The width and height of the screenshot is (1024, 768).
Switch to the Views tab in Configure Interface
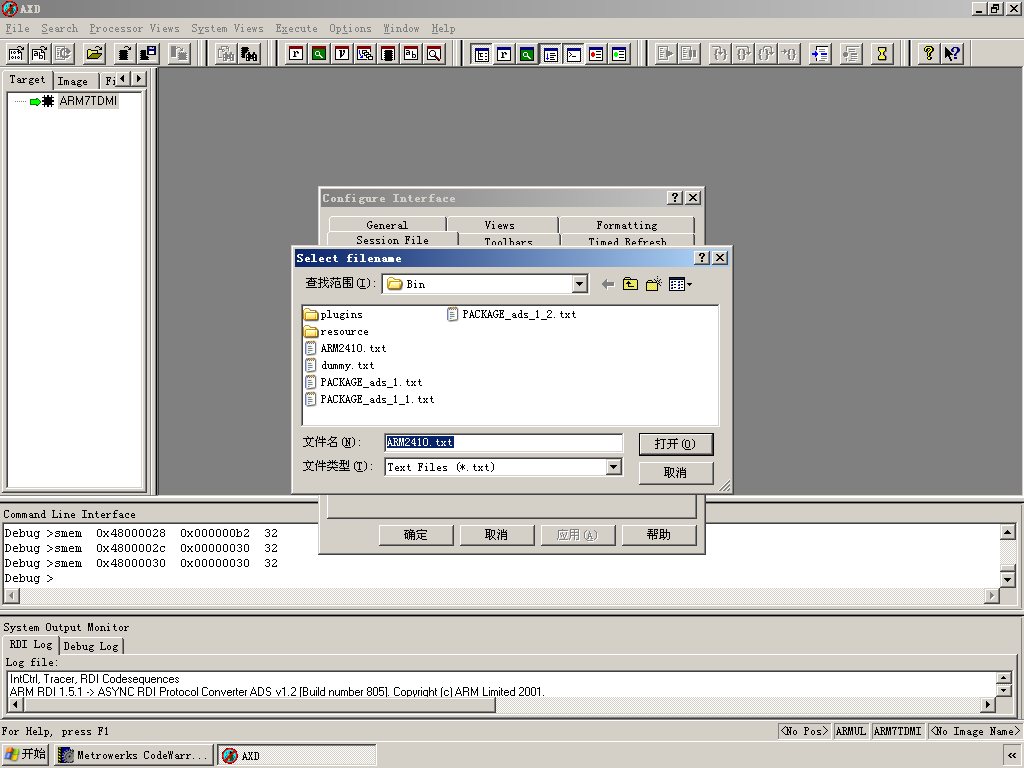click(500, 225)
